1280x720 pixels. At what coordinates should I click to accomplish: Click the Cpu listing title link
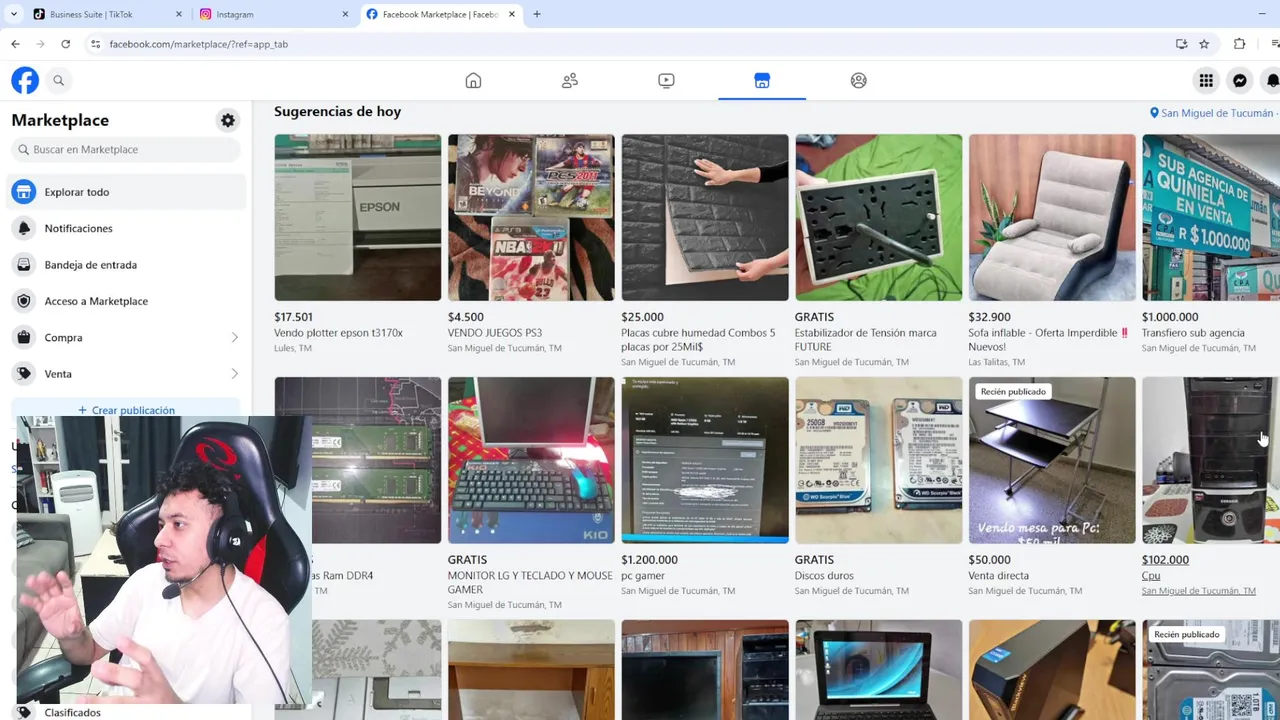1151,576
